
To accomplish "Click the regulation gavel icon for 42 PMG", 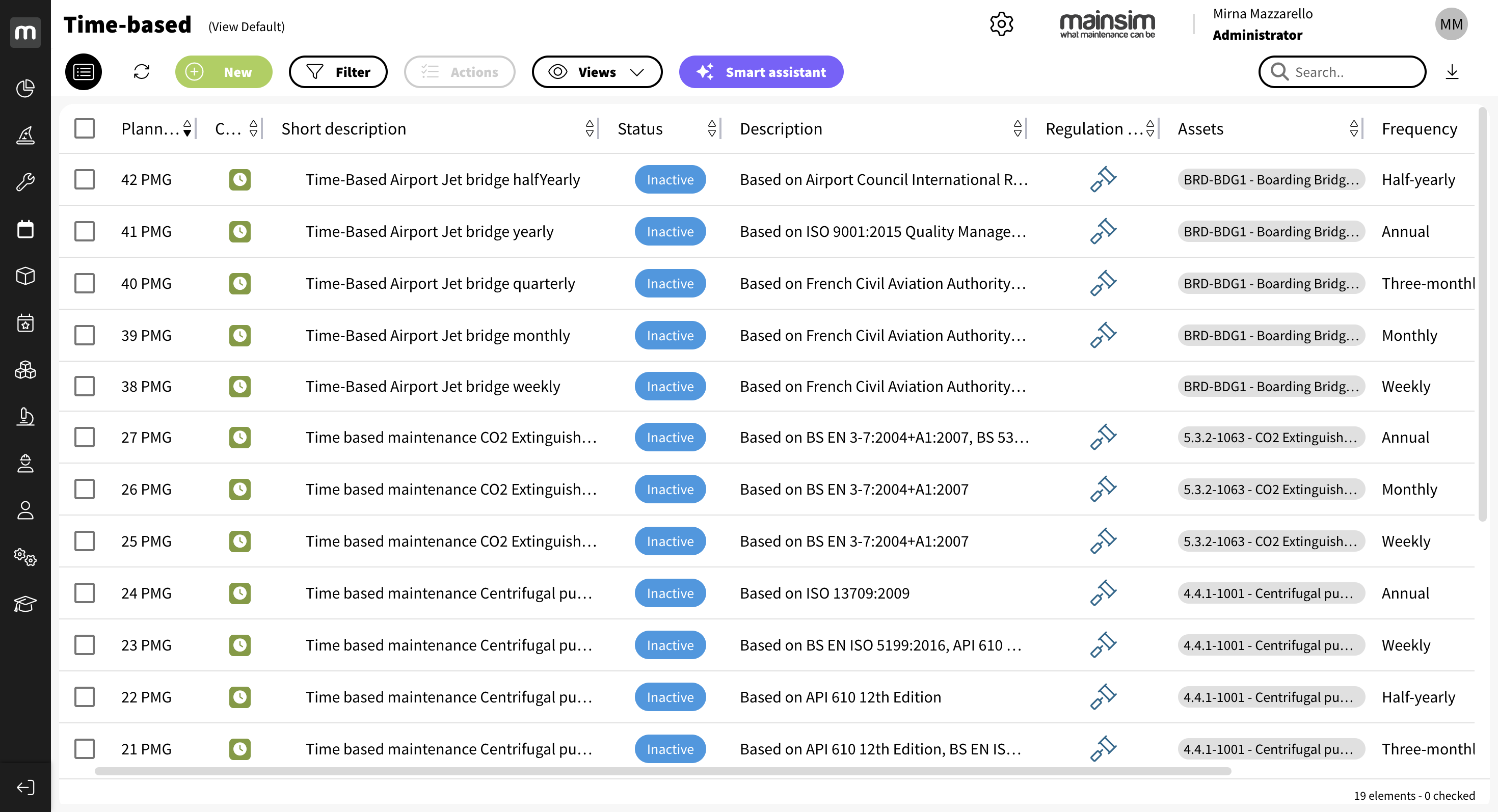I will coord(1103,180).
